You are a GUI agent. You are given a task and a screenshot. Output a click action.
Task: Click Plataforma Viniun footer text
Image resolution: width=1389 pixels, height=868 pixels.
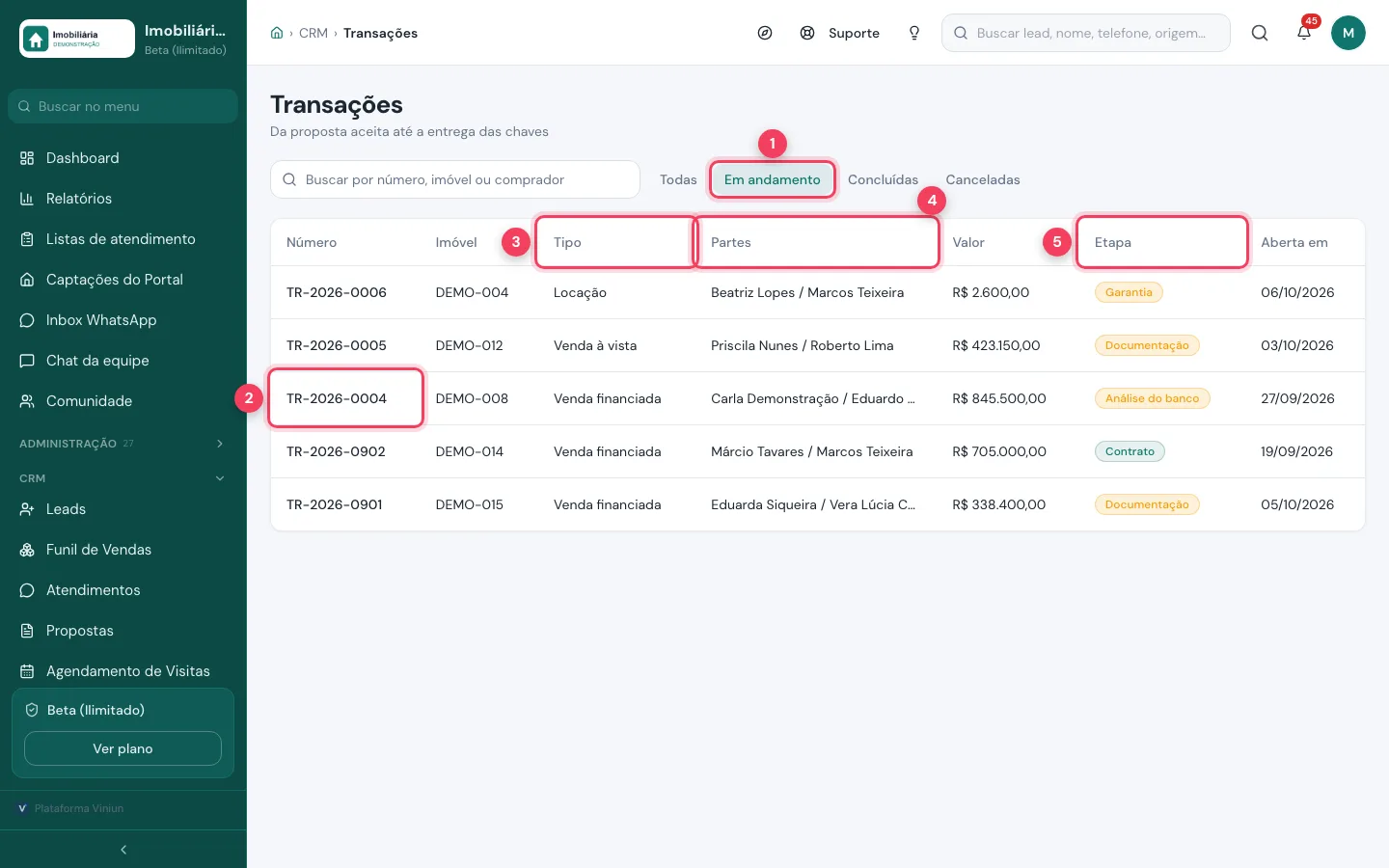click(x=79, y=808)
